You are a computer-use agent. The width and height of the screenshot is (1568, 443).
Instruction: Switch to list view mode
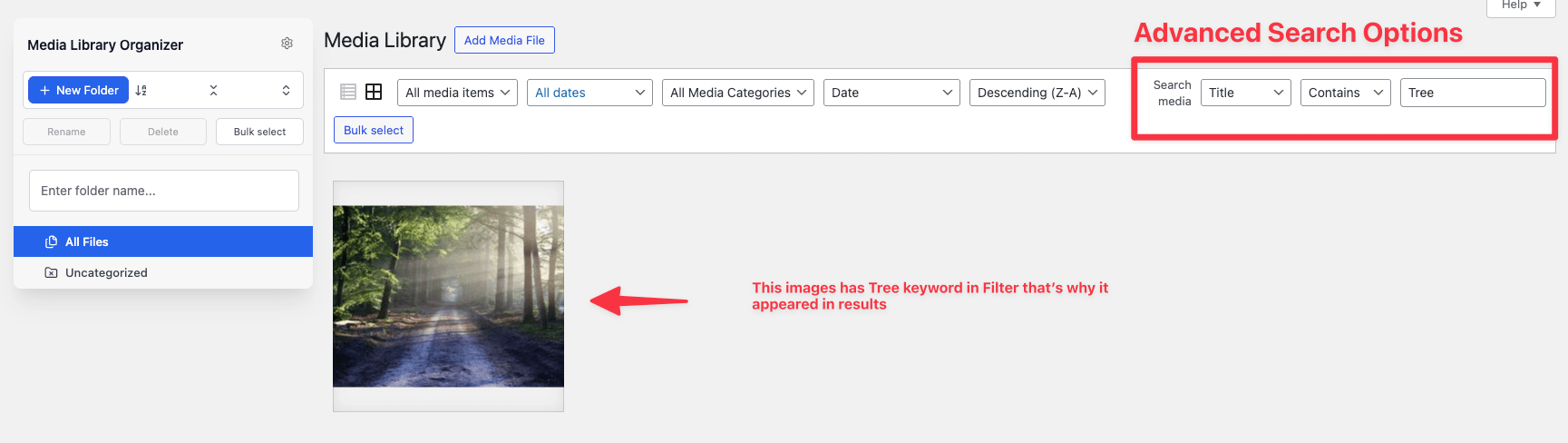point(348,92)
